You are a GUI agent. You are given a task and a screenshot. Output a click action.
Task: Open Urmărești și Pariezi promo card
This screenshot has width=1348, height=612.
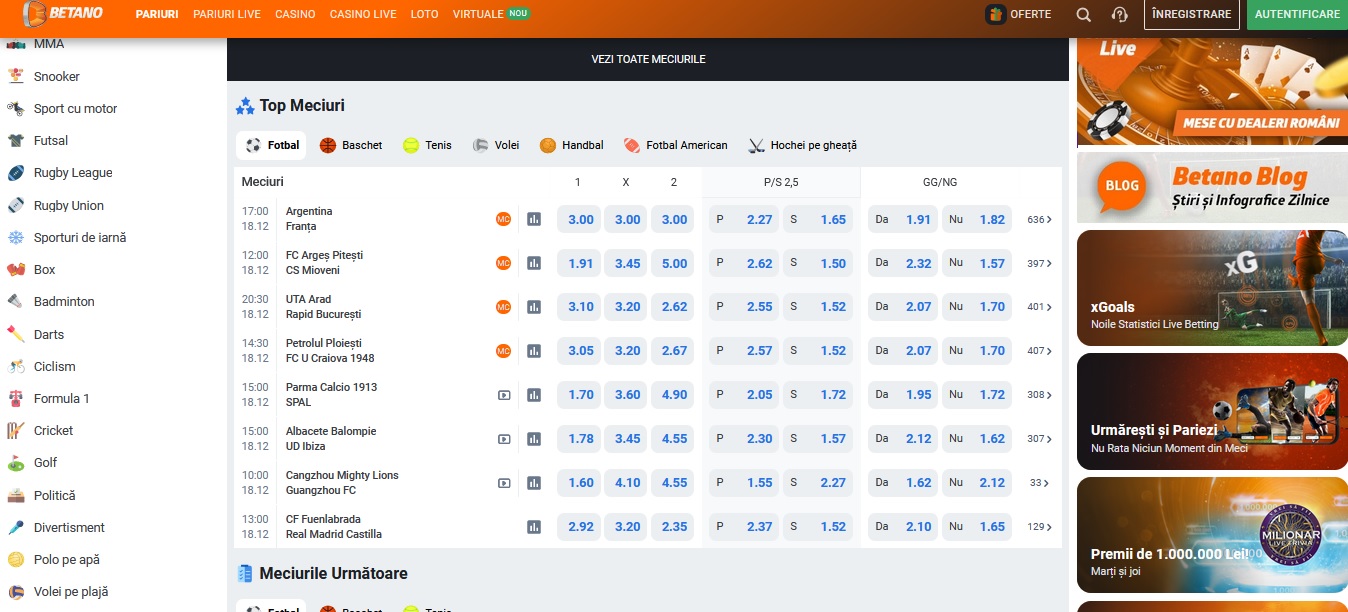click(1212, 411)
